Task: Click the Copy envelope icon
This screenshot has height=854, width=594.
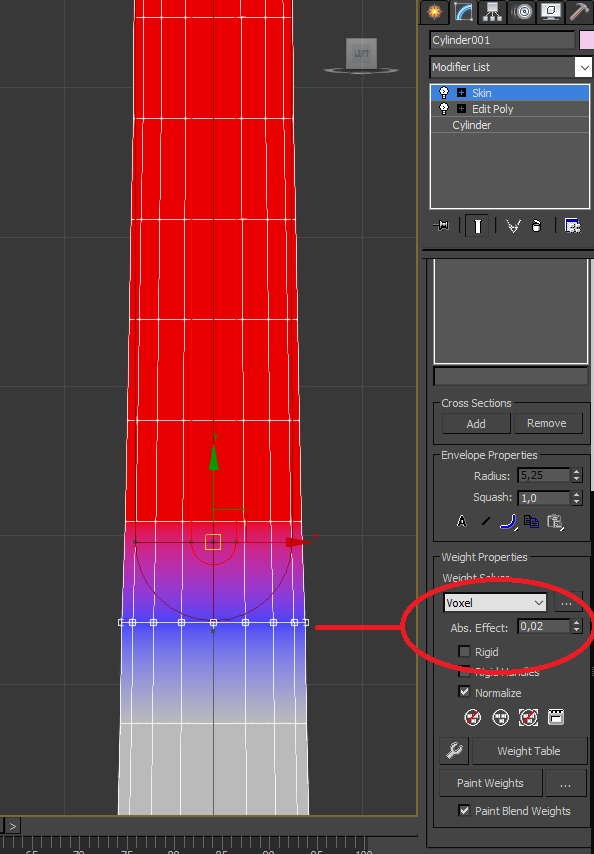Action: 531,522
